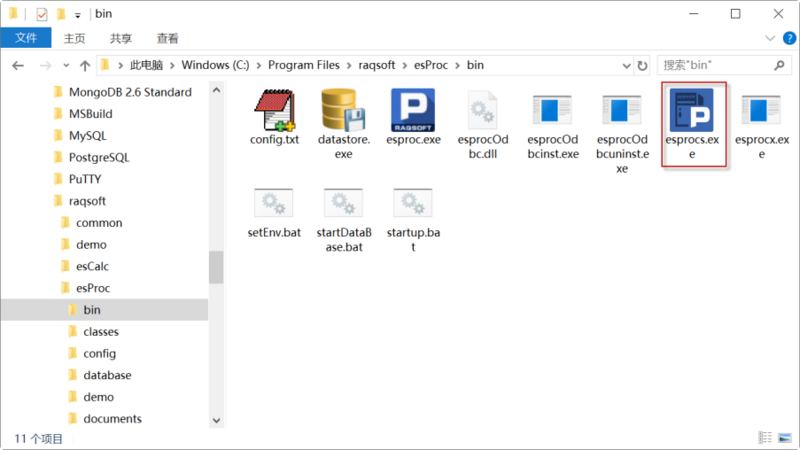Navigate to Windows (C:) in breadcrumb
This screenshot has width=800, height=450.
pyautogui.click(x=215, y=65)
